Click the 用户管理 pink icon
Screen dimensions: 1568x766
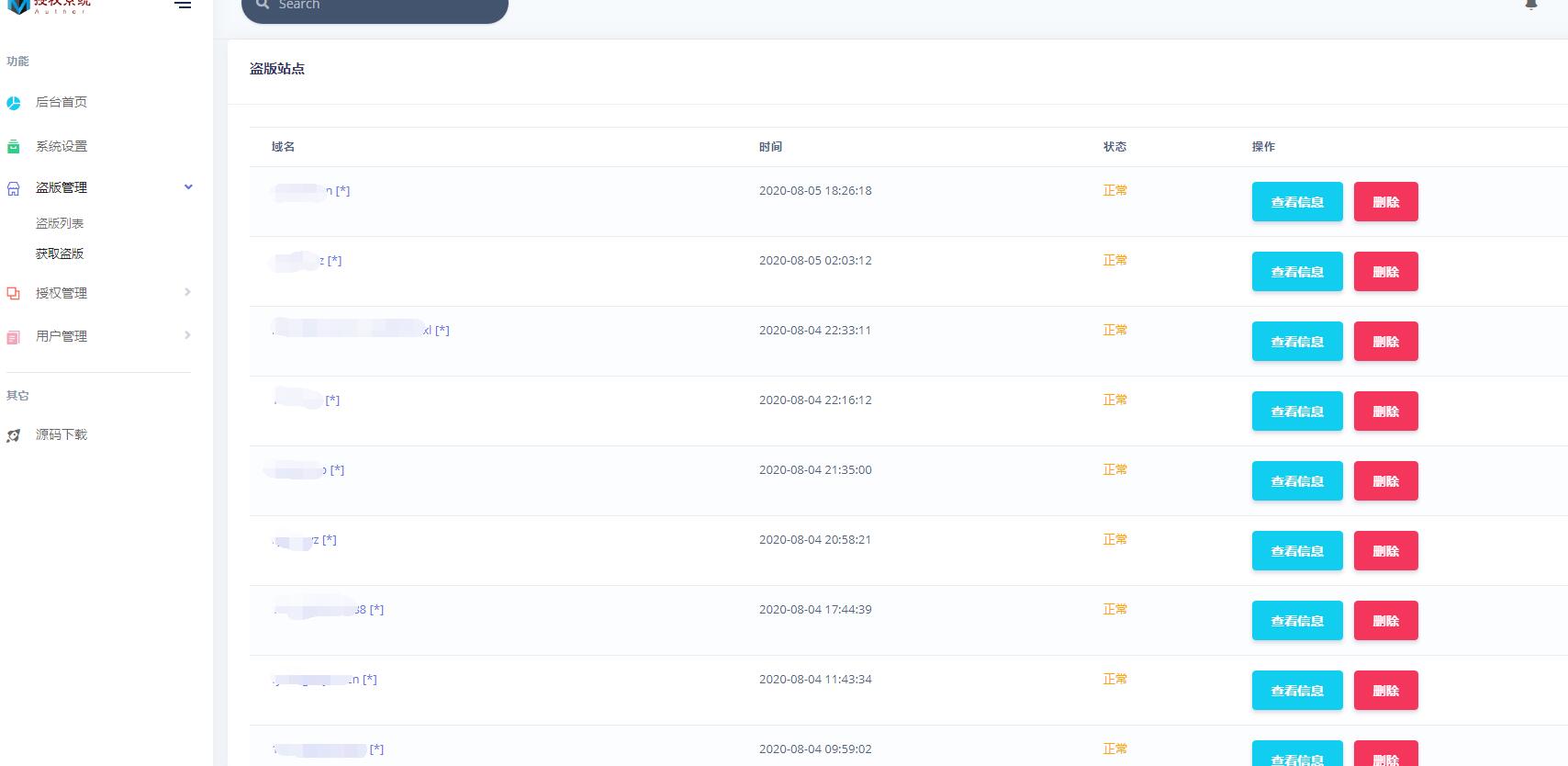(14, 337)
